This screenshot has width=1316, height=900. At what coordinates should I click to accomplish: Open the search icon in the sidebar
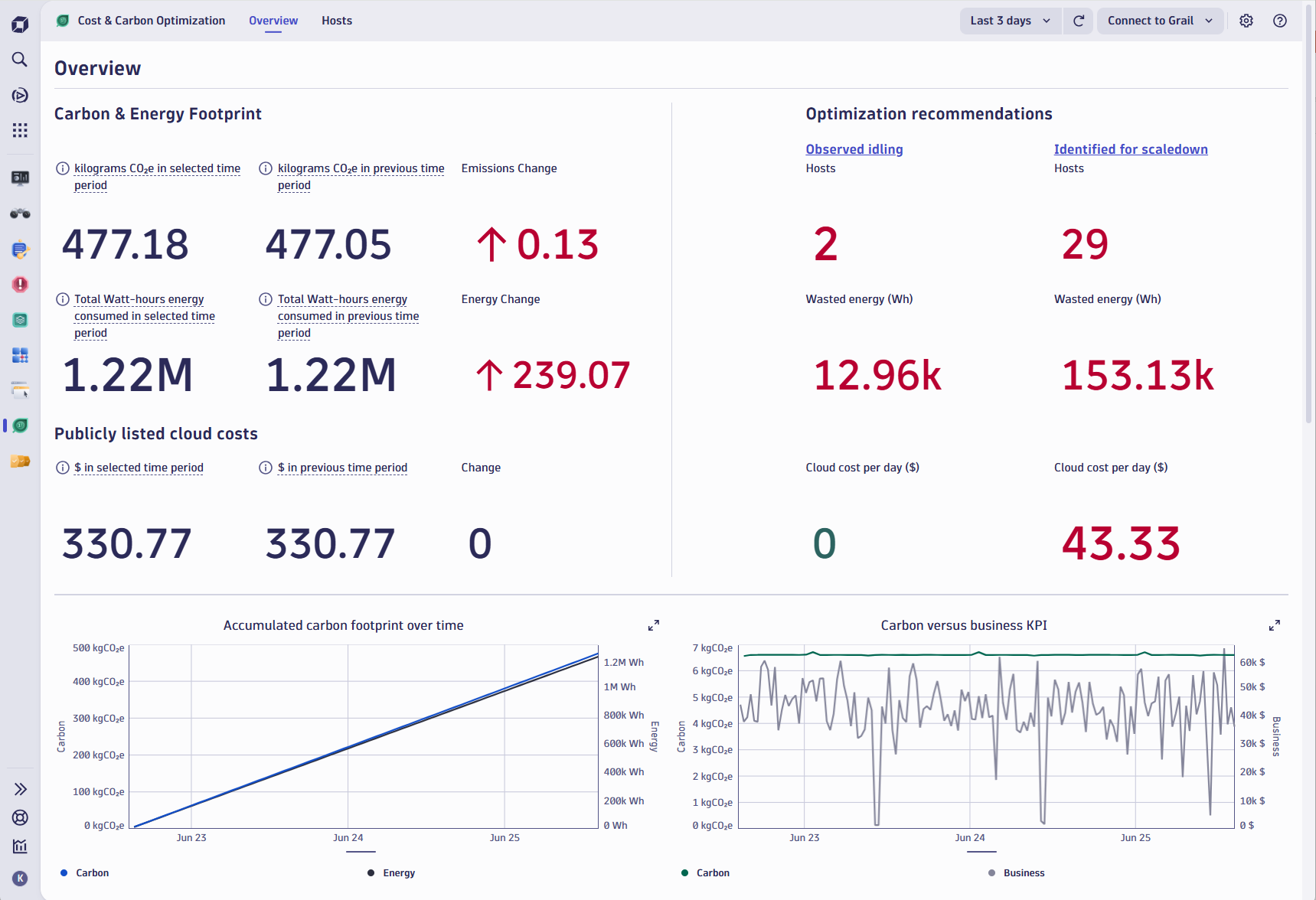(19, 60)
